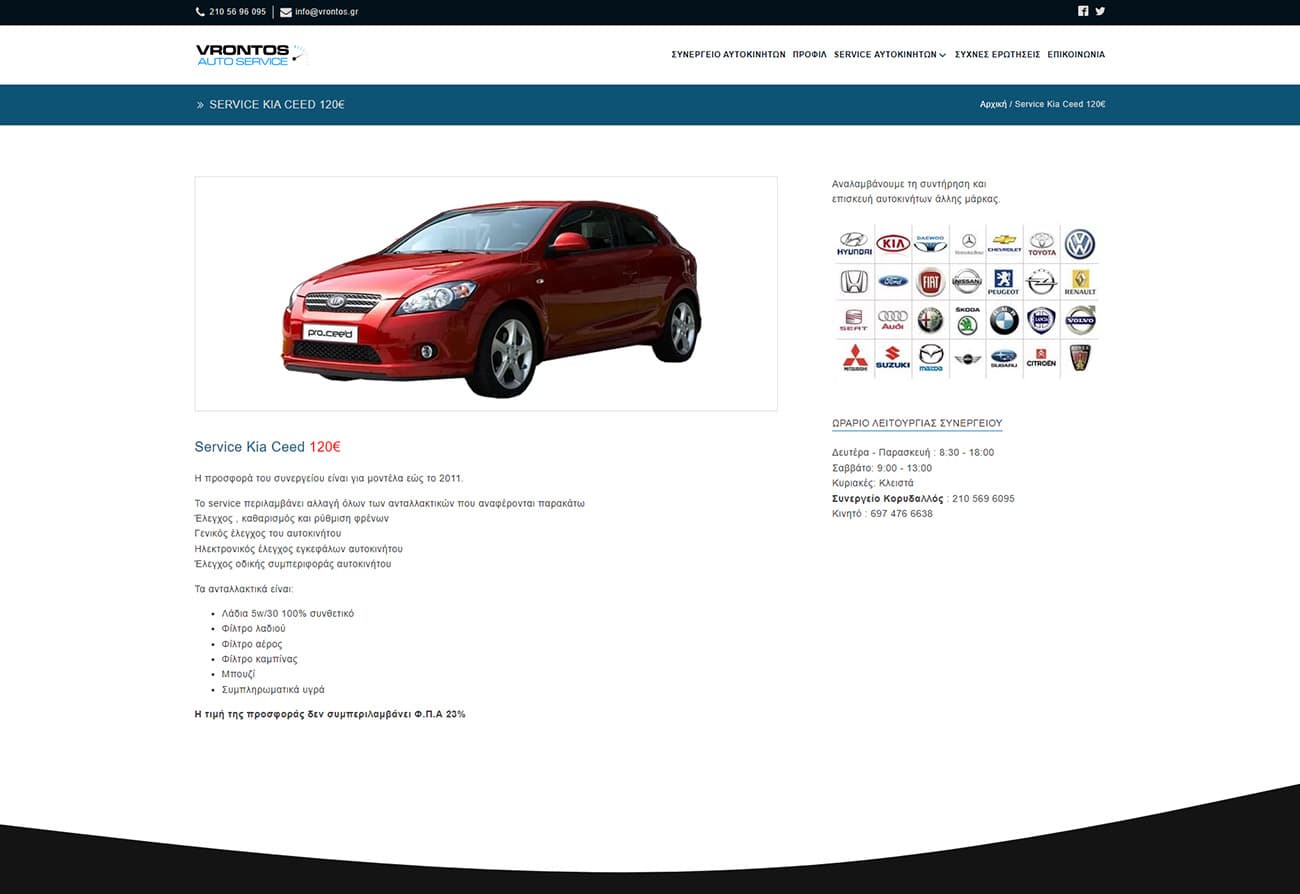Click the Daewoo brand logo

click(930, 243)
